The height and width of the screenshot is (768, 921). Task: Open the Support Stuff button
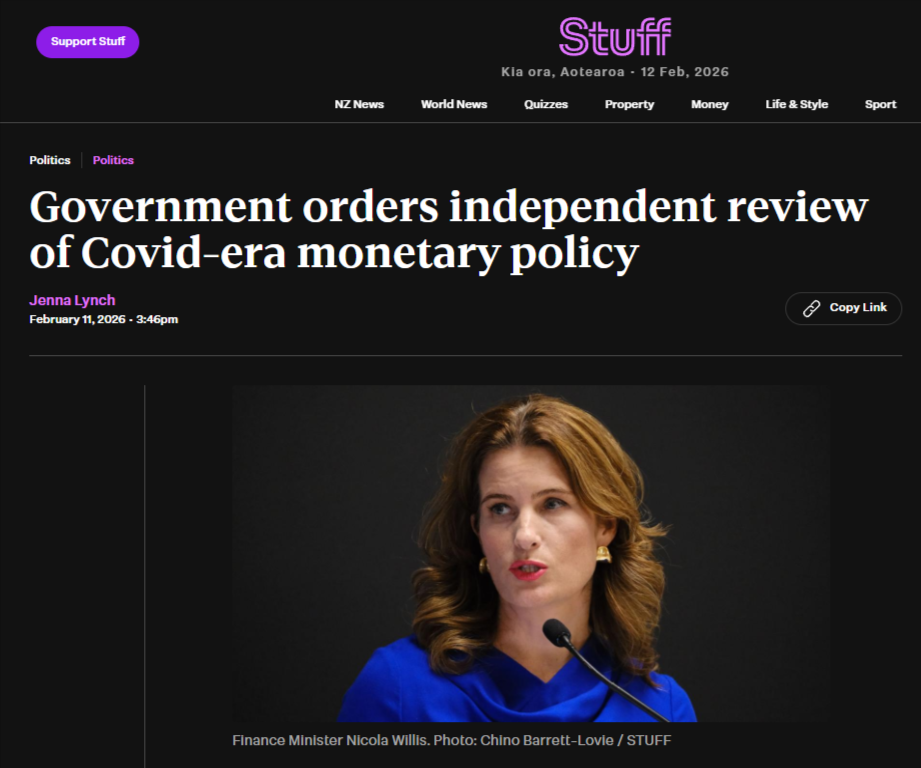pos(88,42)
